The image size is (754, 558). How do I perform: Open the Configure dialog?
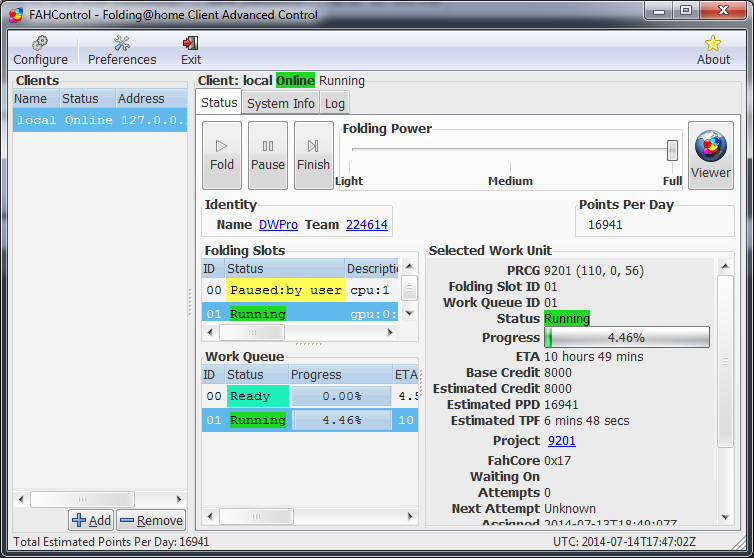40,51
